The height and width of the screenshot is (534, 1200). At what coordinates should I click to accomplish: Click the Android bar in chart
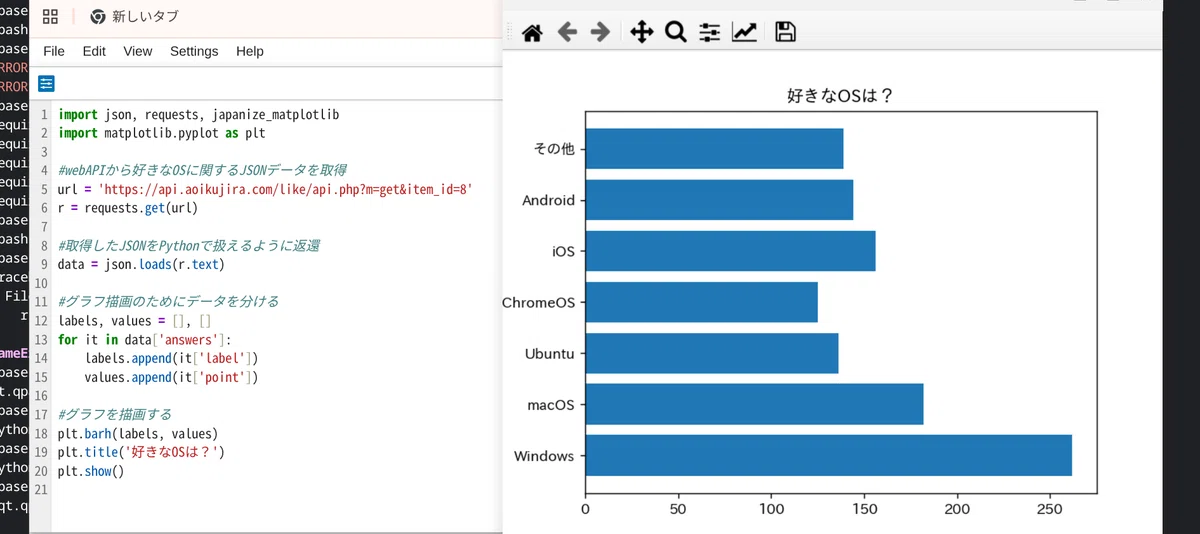click(x=719, y=200)
